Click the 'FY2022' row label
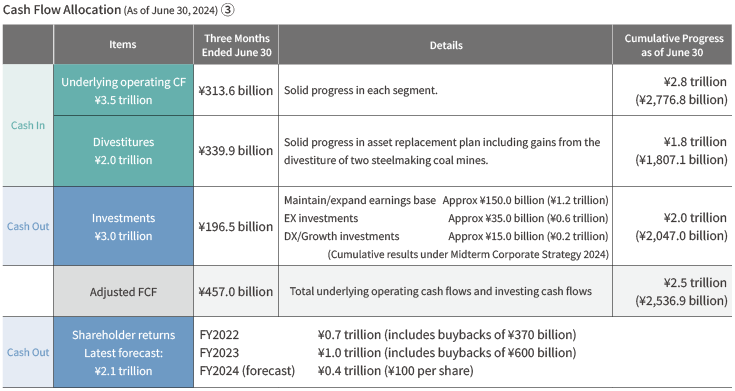 pos(219,335)
